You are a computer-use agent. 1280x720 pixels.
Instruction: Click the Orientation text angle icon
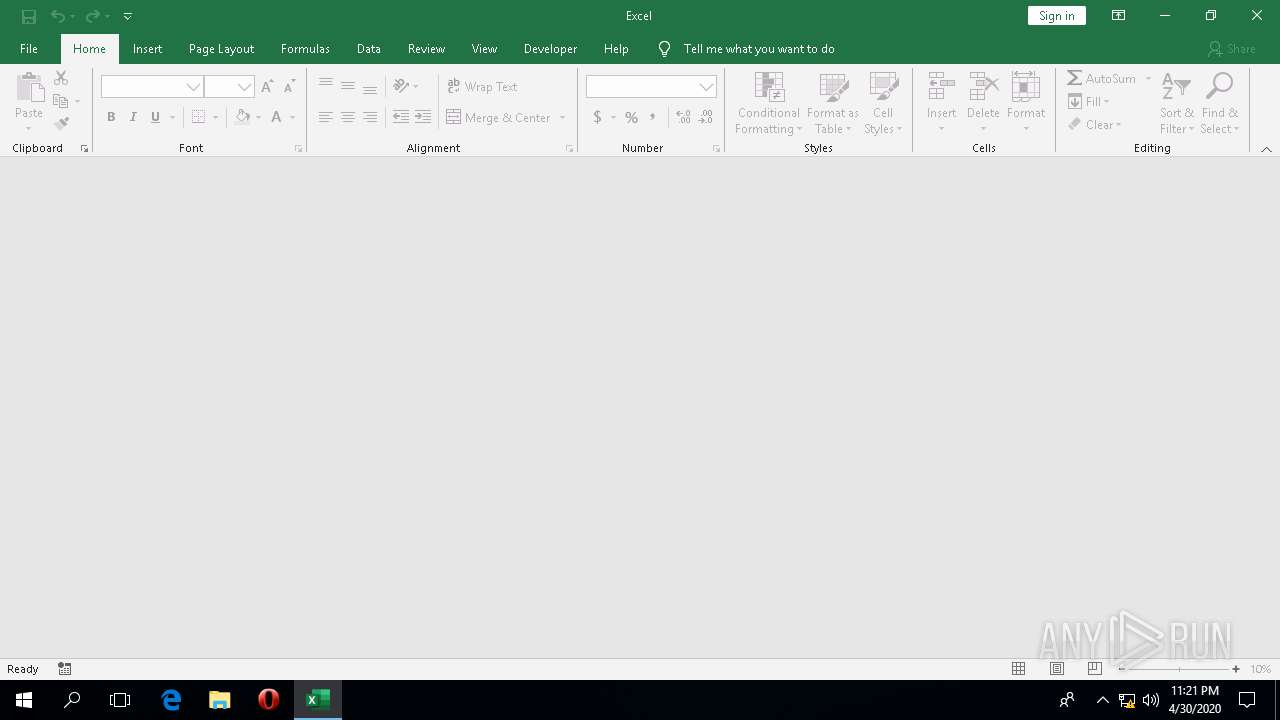point(401,86)
